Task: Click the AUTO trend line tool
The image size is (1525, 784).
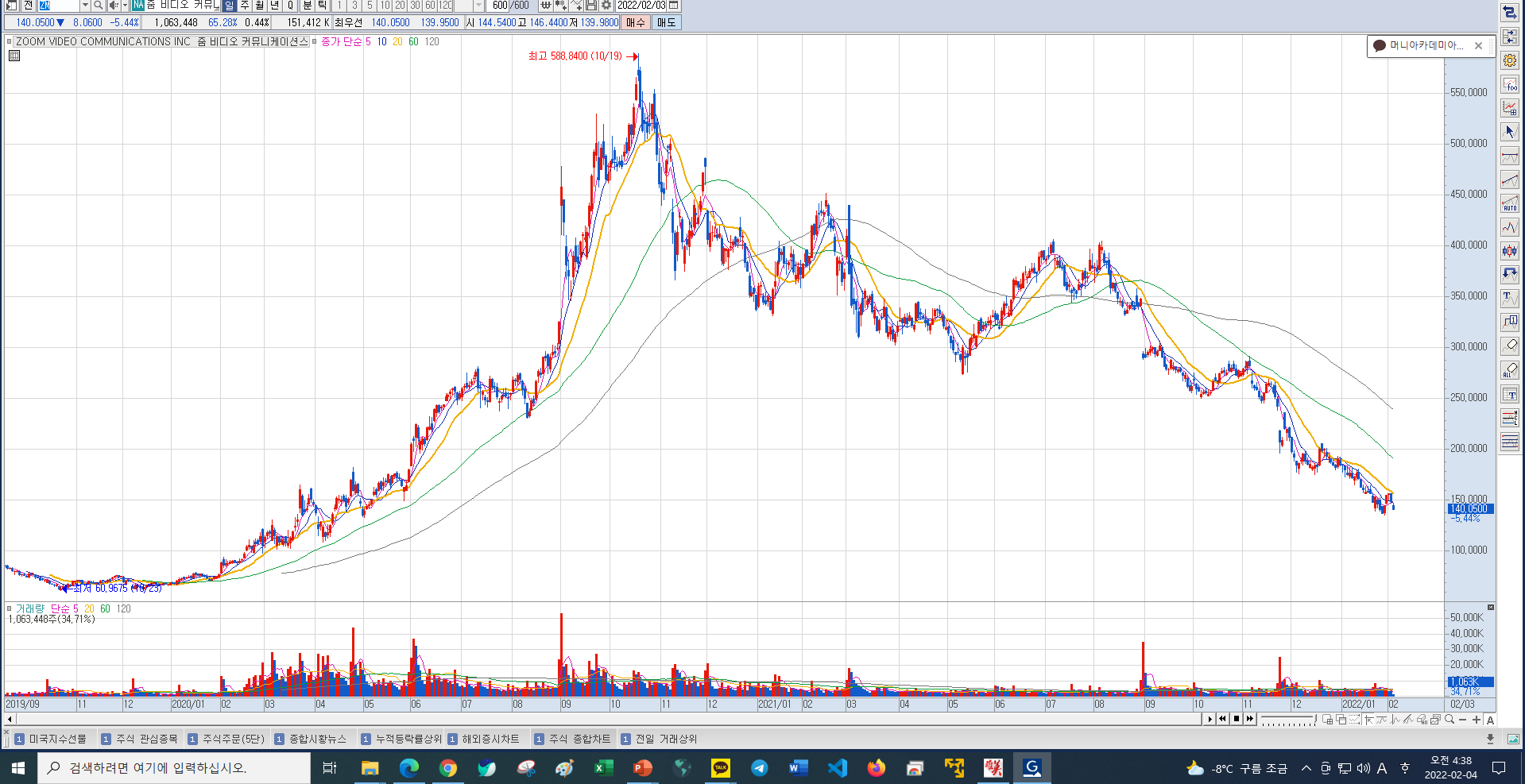Action: coord(1510,203)
